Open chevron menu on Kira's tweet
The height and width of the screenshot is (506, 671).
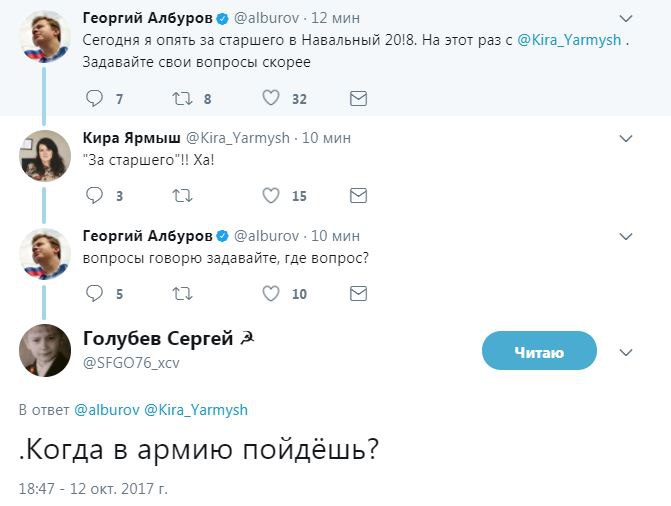626,139
